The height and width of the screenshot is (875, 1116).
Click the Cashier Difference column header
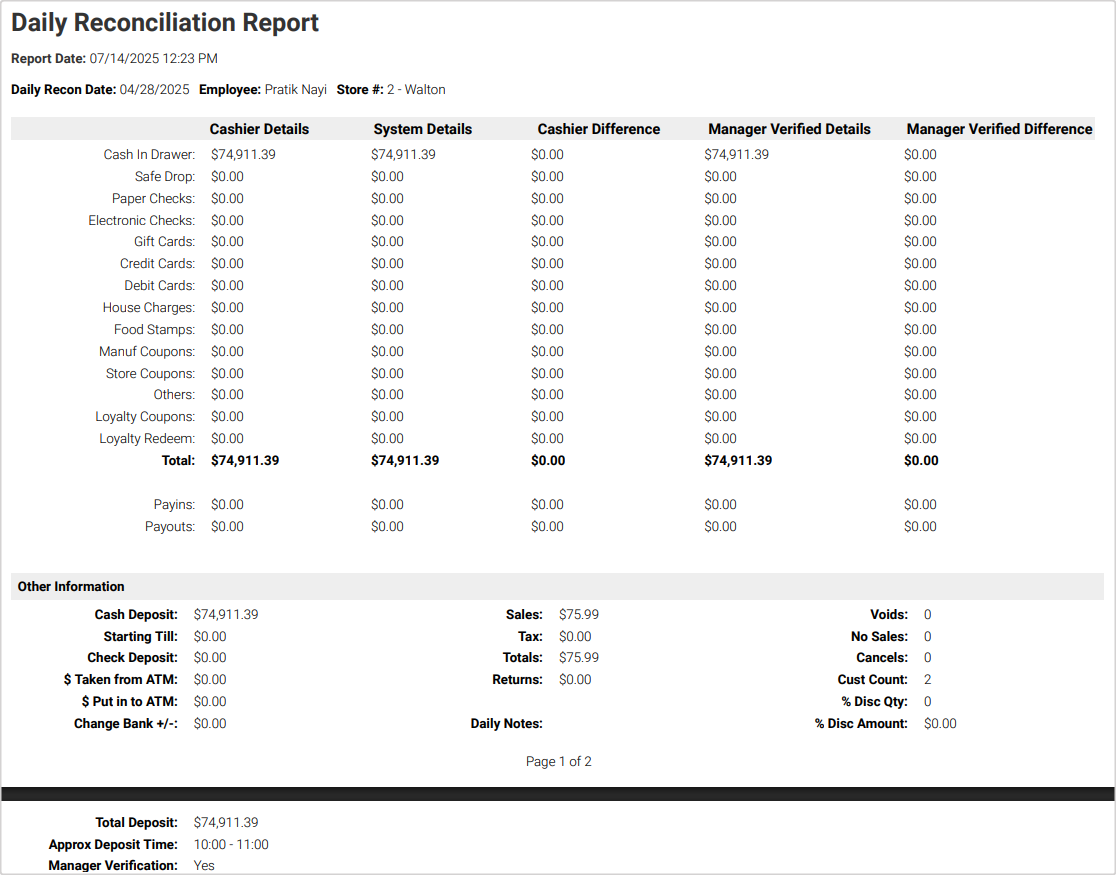click(598, 129)
